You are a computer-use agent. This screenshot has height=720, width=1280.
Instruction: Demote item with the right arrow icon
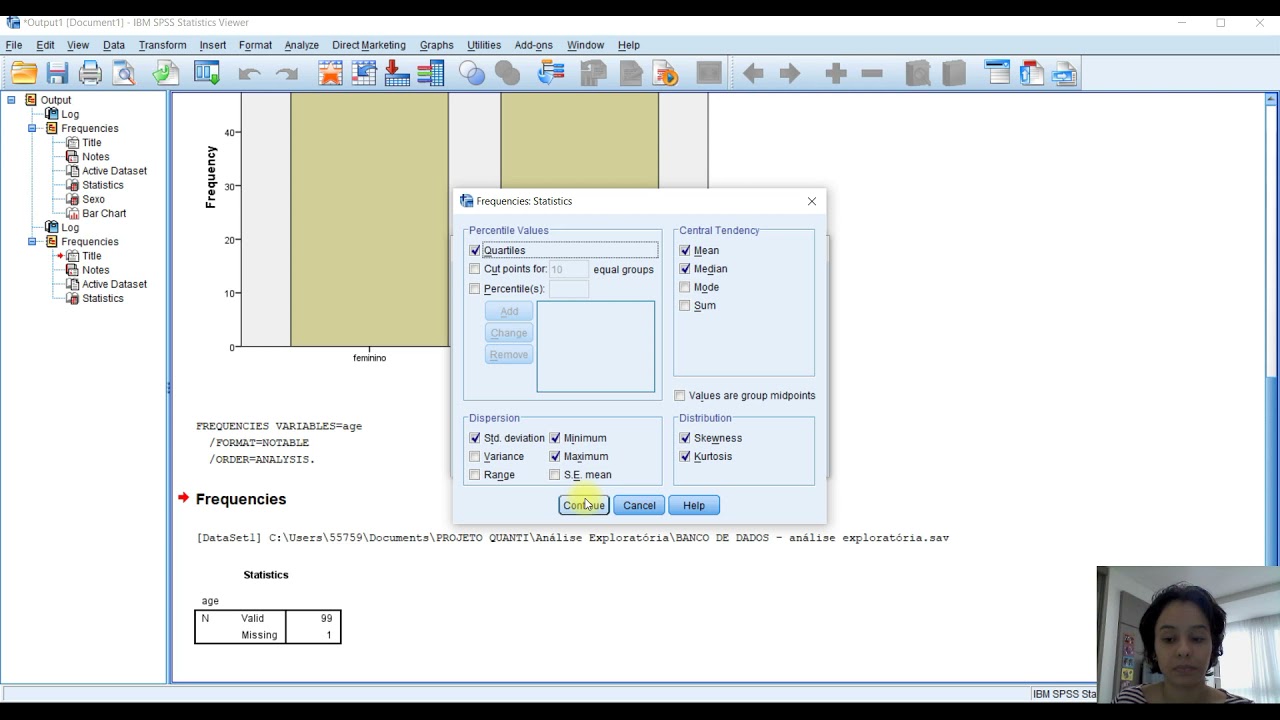point(790,73)
